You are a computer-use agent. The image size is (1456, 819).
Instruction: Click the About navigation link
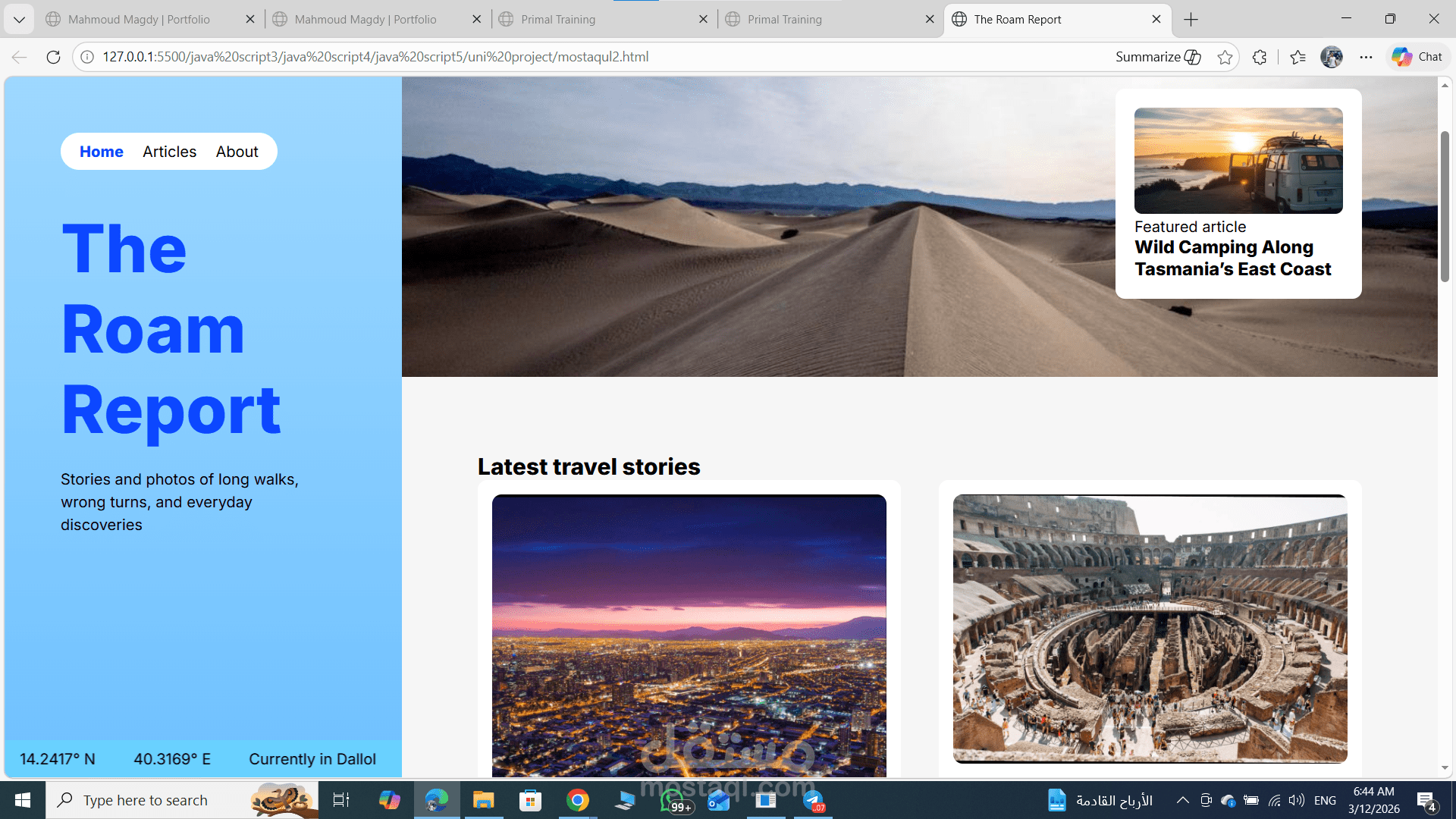237,151
